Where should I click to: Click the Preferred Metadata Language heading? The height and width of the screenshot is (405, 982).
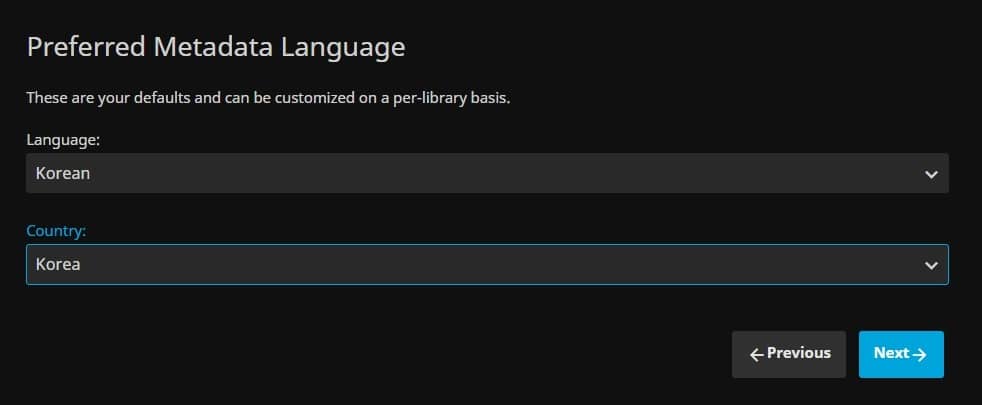[215, 46]
